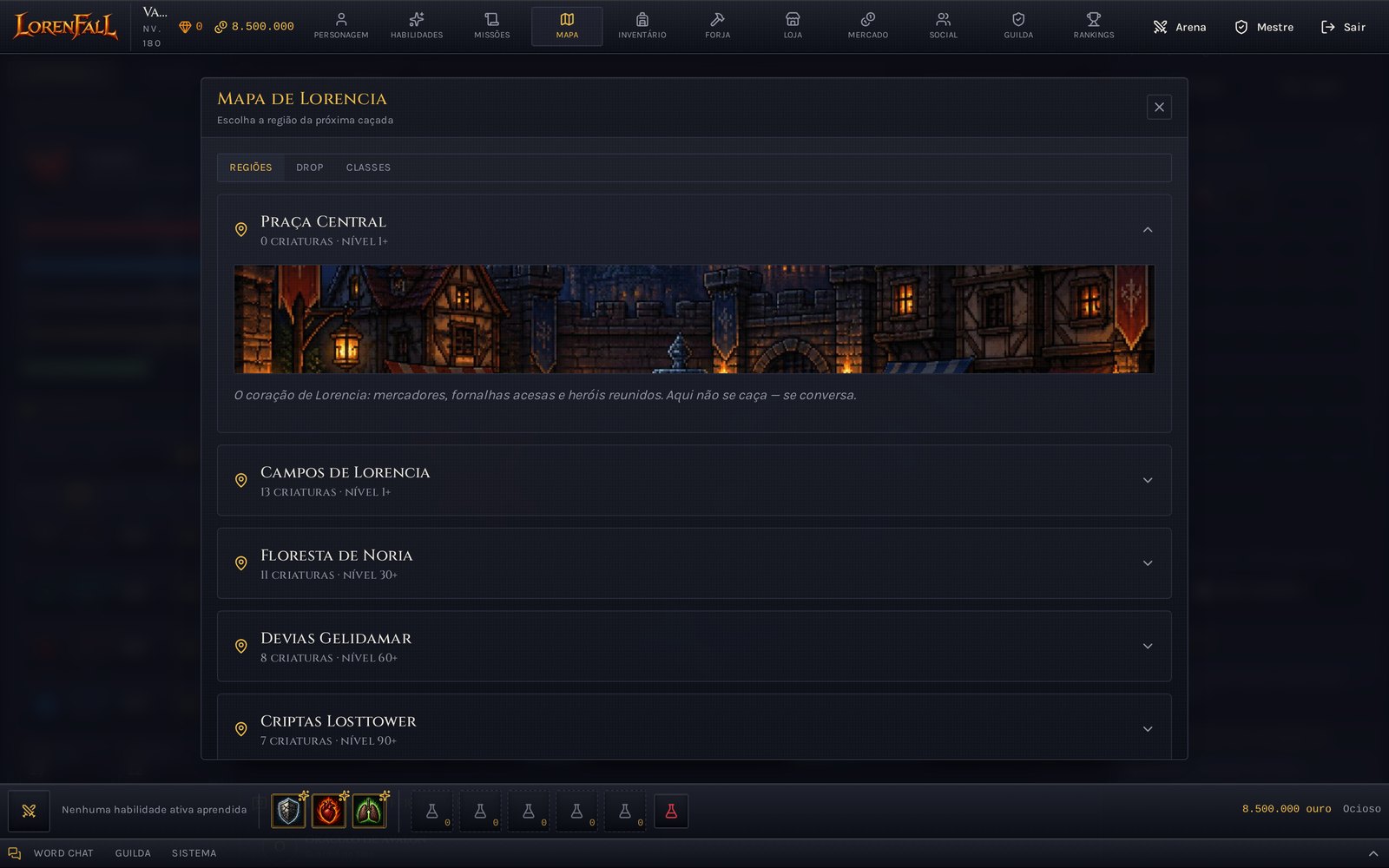Select the shield passive skill icon

tap(288, 811)
